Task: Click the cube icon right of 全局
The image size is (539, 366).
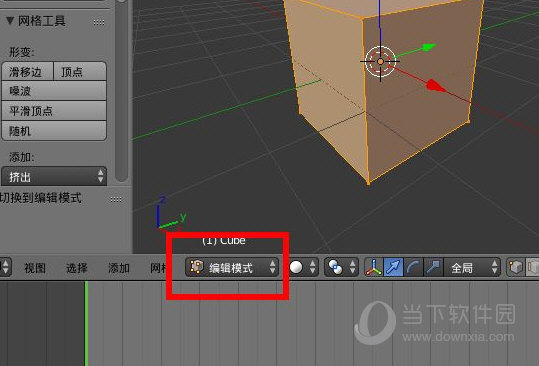Action: (515, 267)
